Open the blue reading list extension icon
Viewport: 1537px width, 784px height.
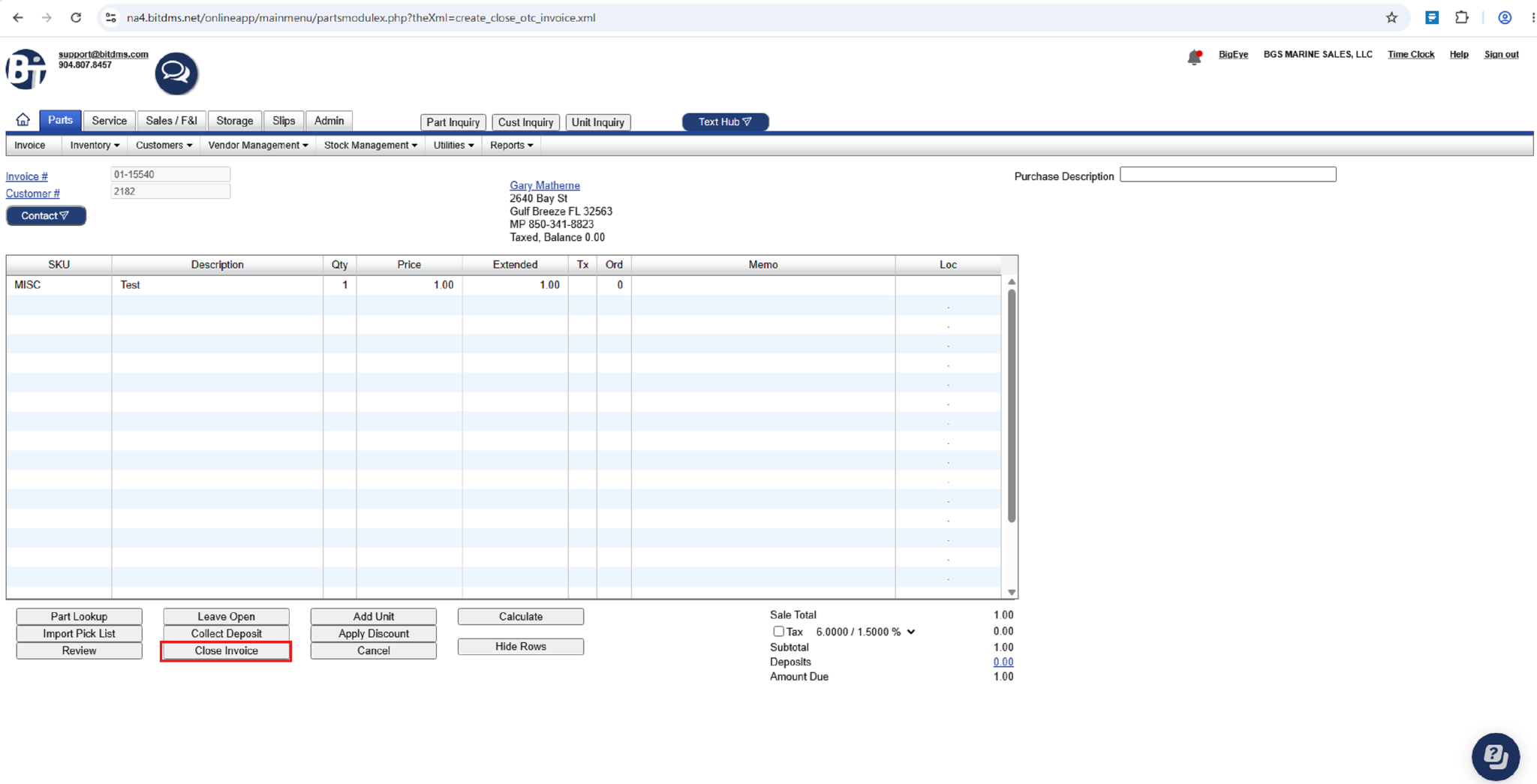click(x=1432, y=17)
